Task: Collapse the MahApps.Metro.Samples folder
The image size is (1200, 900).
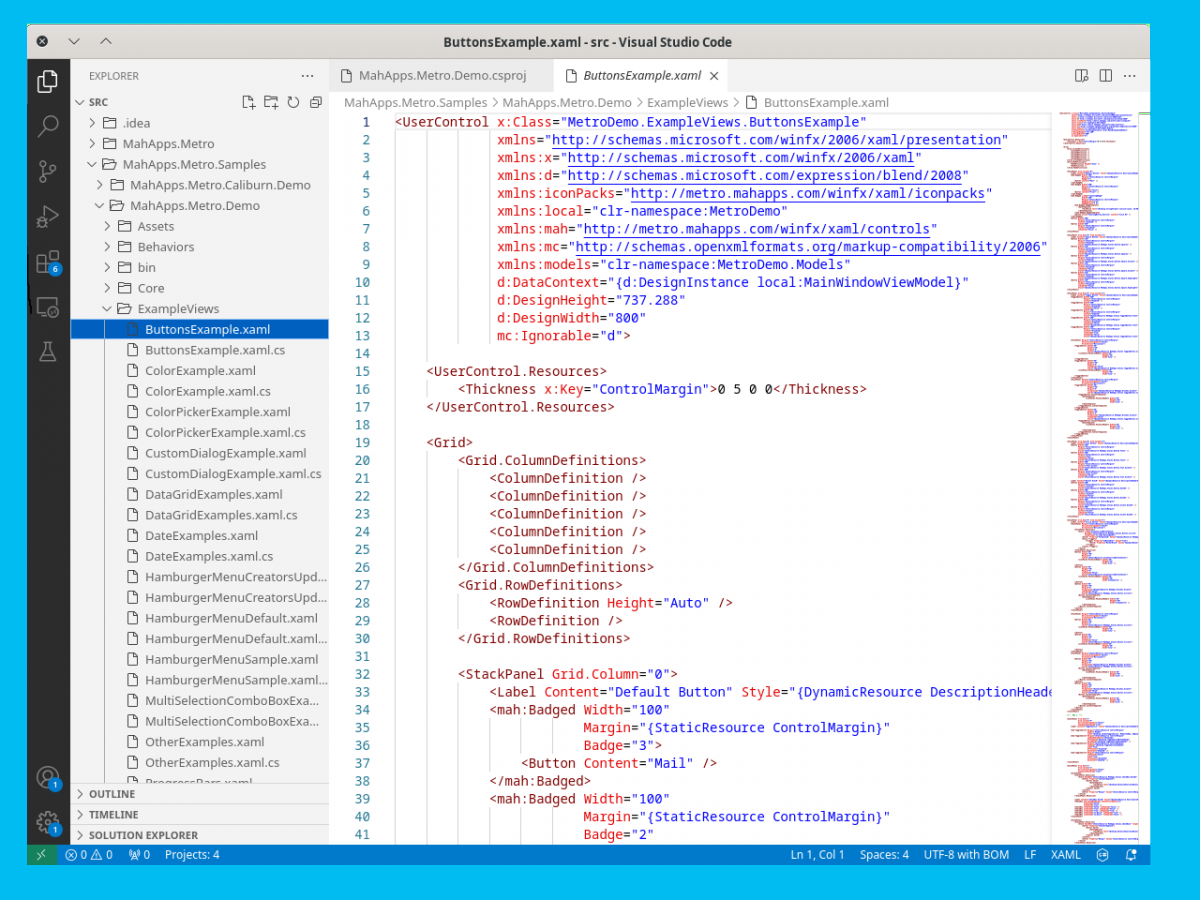Action: click(x=200, y=164)
